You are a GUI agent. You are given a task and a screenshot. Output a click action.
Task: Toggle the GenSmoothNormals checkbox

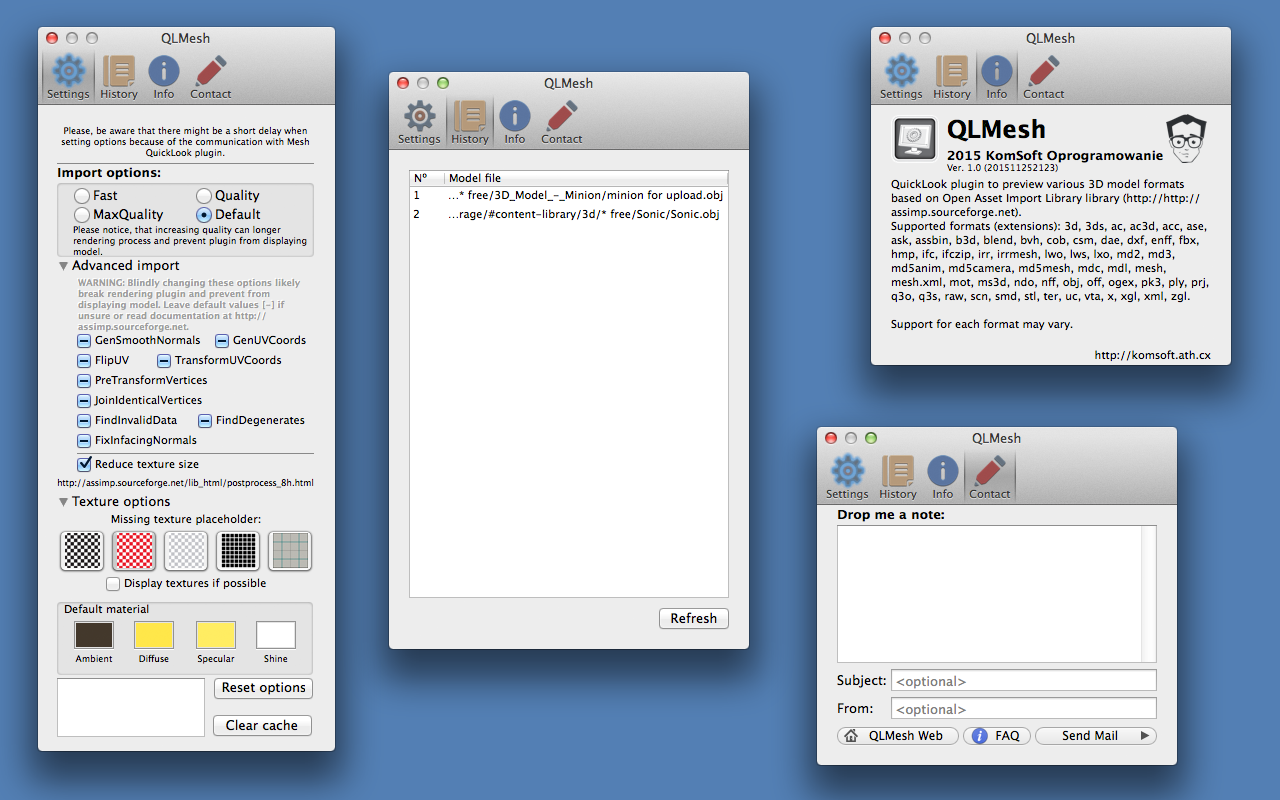pyautogui.click(x=85, y=340)
